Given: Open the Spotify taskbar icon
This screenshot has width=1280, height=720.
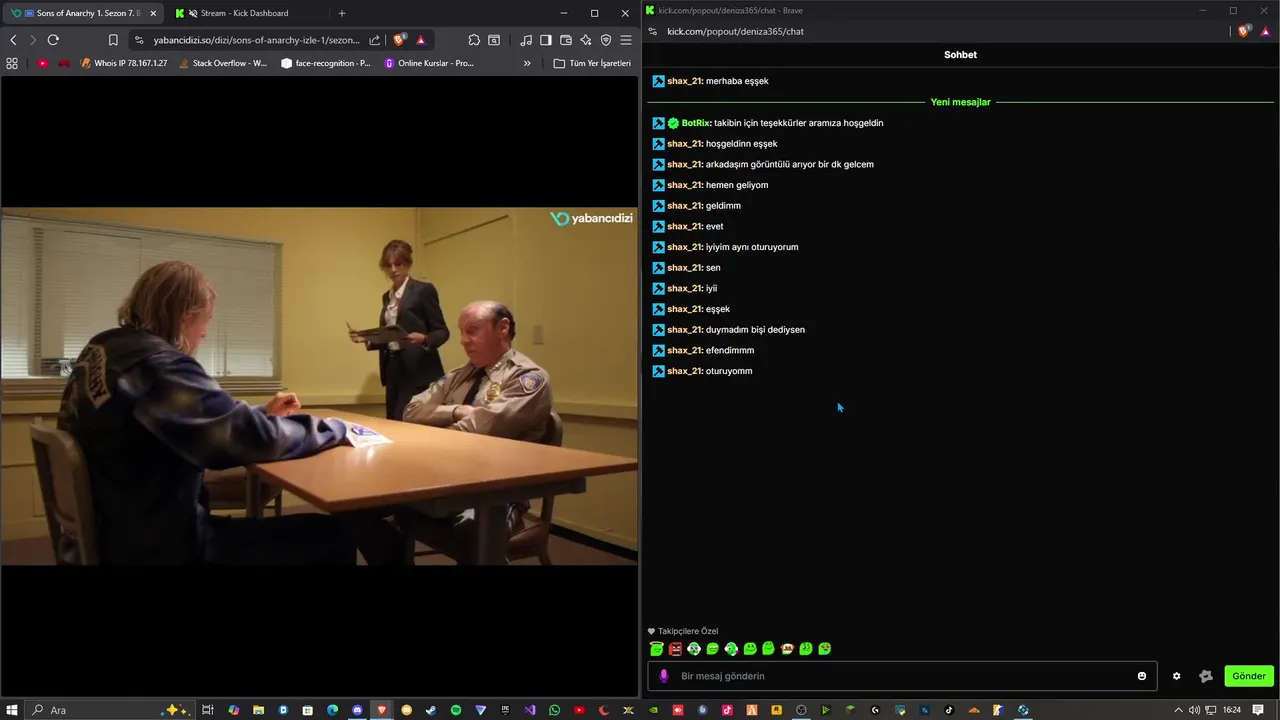Looking at the screenshot, I should [x=456, y=710].
